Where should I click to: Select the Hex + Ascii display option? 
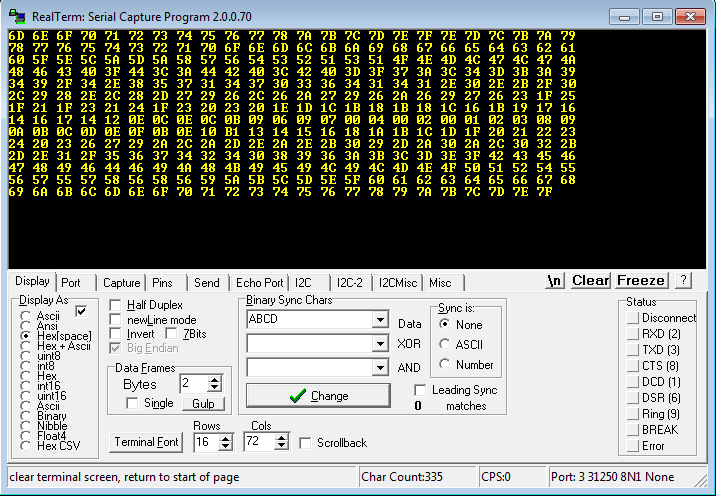click(27, 346)
